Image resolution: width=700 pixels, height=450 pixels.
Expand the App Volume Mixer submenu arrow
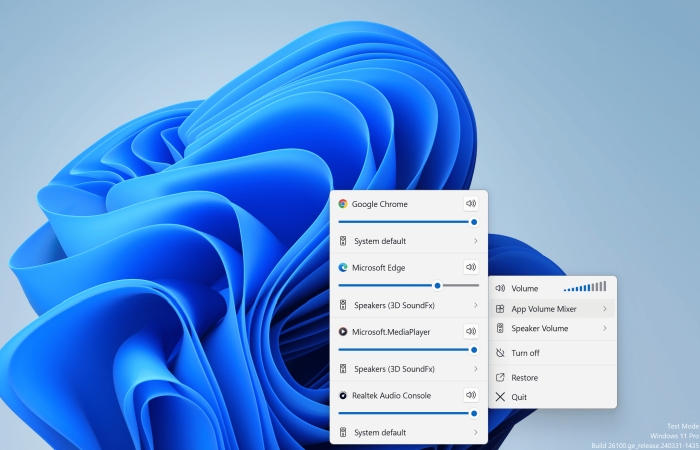point(605,308)
